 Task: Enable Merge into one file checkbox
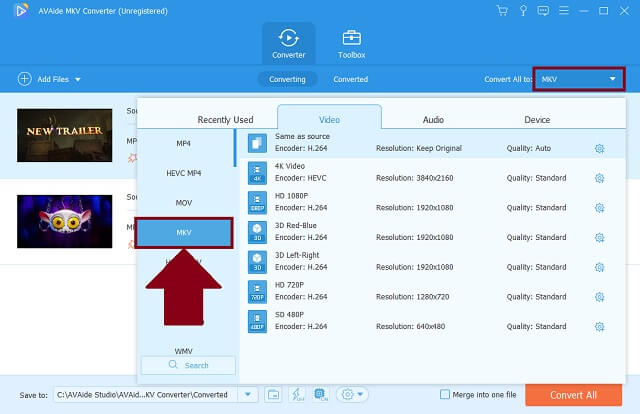(445, 394)
